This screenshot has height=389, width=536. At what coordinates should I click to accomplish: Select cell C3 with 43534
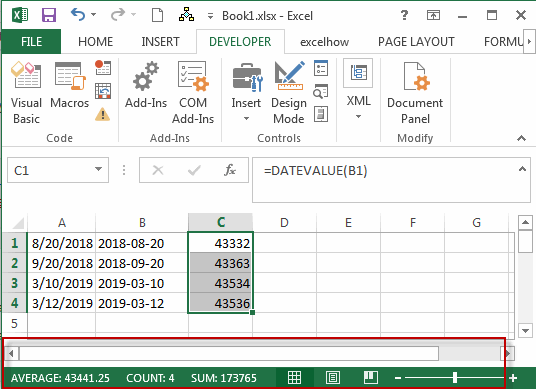click(220, 283)
